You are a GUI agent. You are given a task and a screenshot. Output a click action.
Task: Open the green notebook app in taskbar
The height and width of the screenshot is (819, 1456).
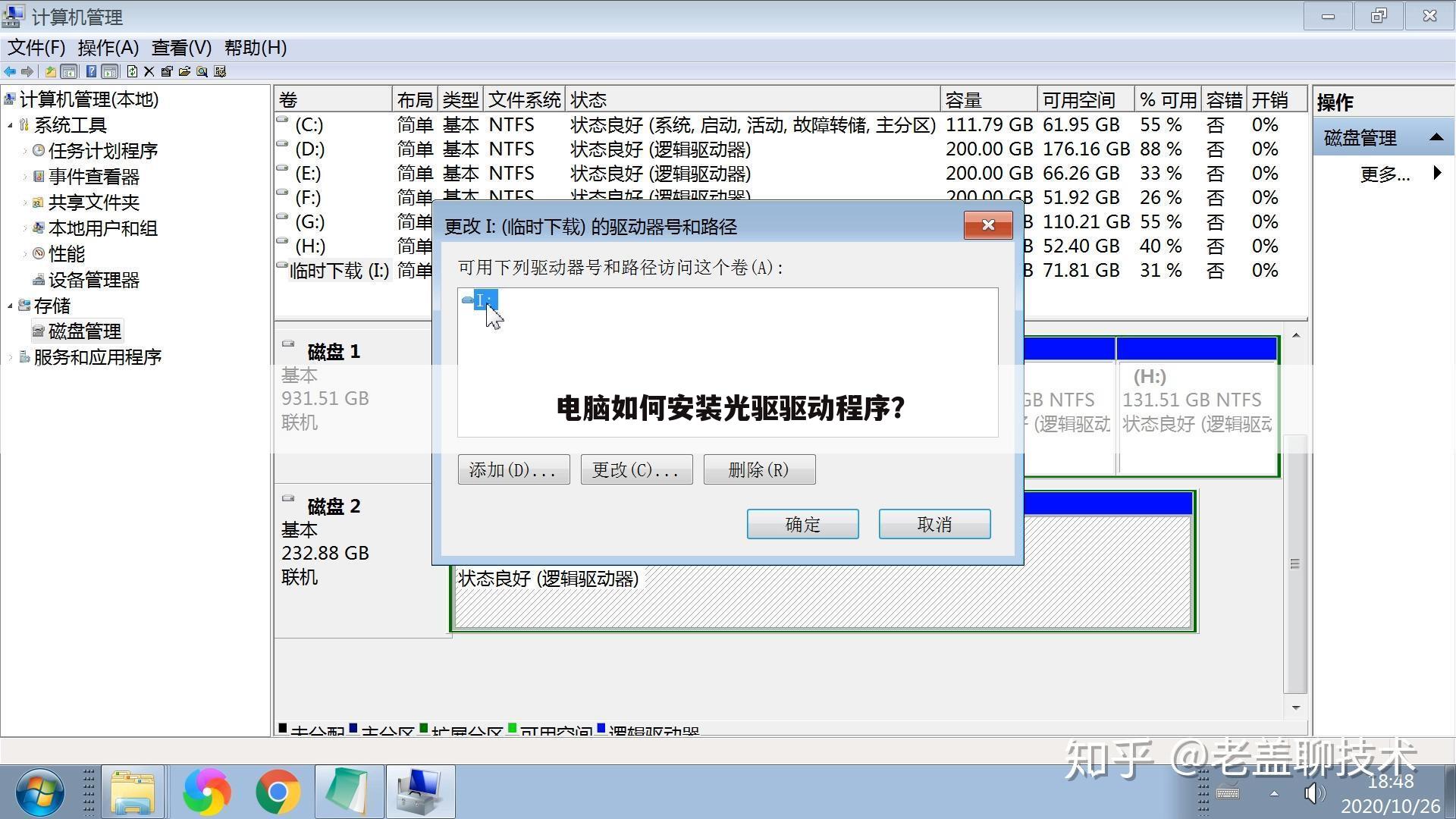tap(349, 792)
